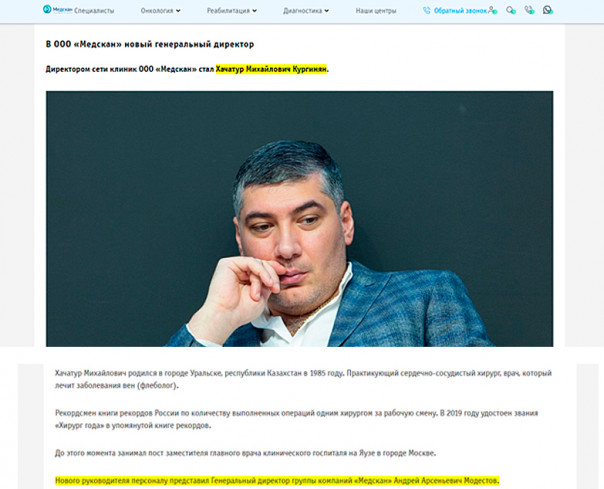
Task: Click the handset icon beside Обратный звонок
Action: click(426, 11)
